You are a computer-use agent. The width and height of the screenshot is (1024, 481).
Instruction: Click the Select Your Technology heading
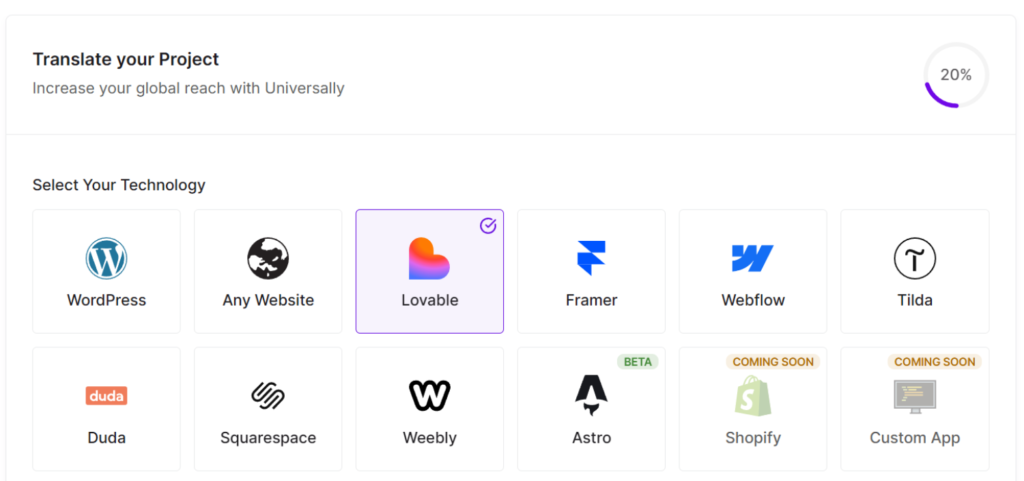pos(119,185)
